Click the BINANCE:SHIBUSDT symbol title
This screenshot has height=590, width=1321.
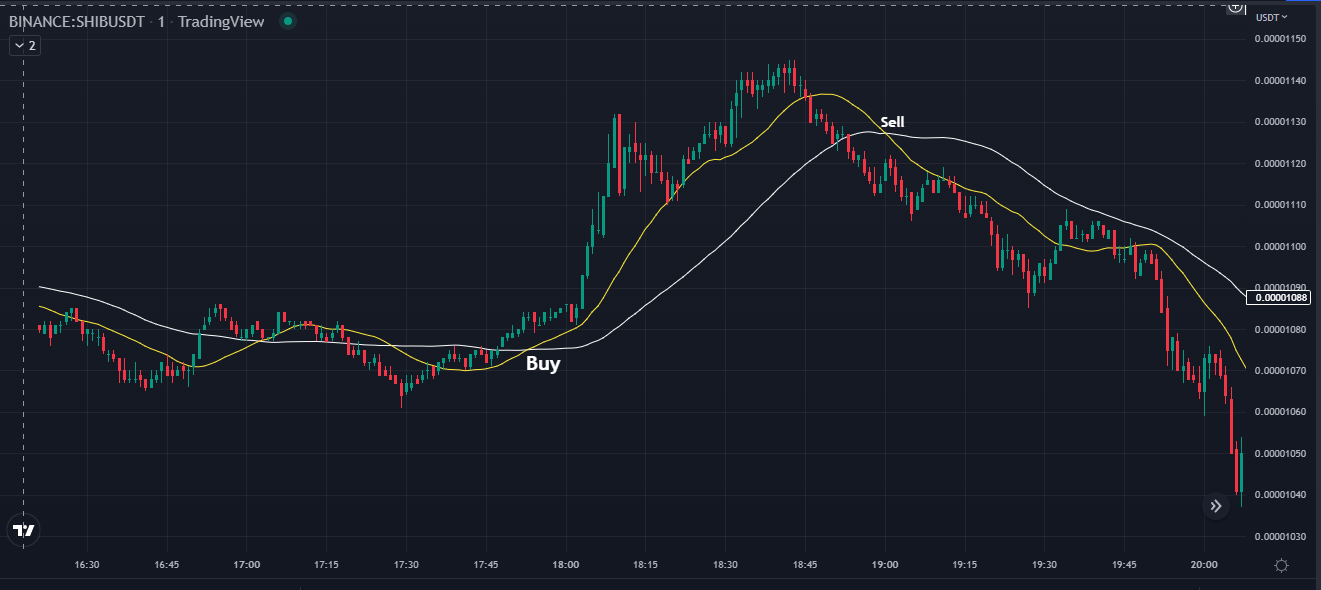[x=79, y=21]
